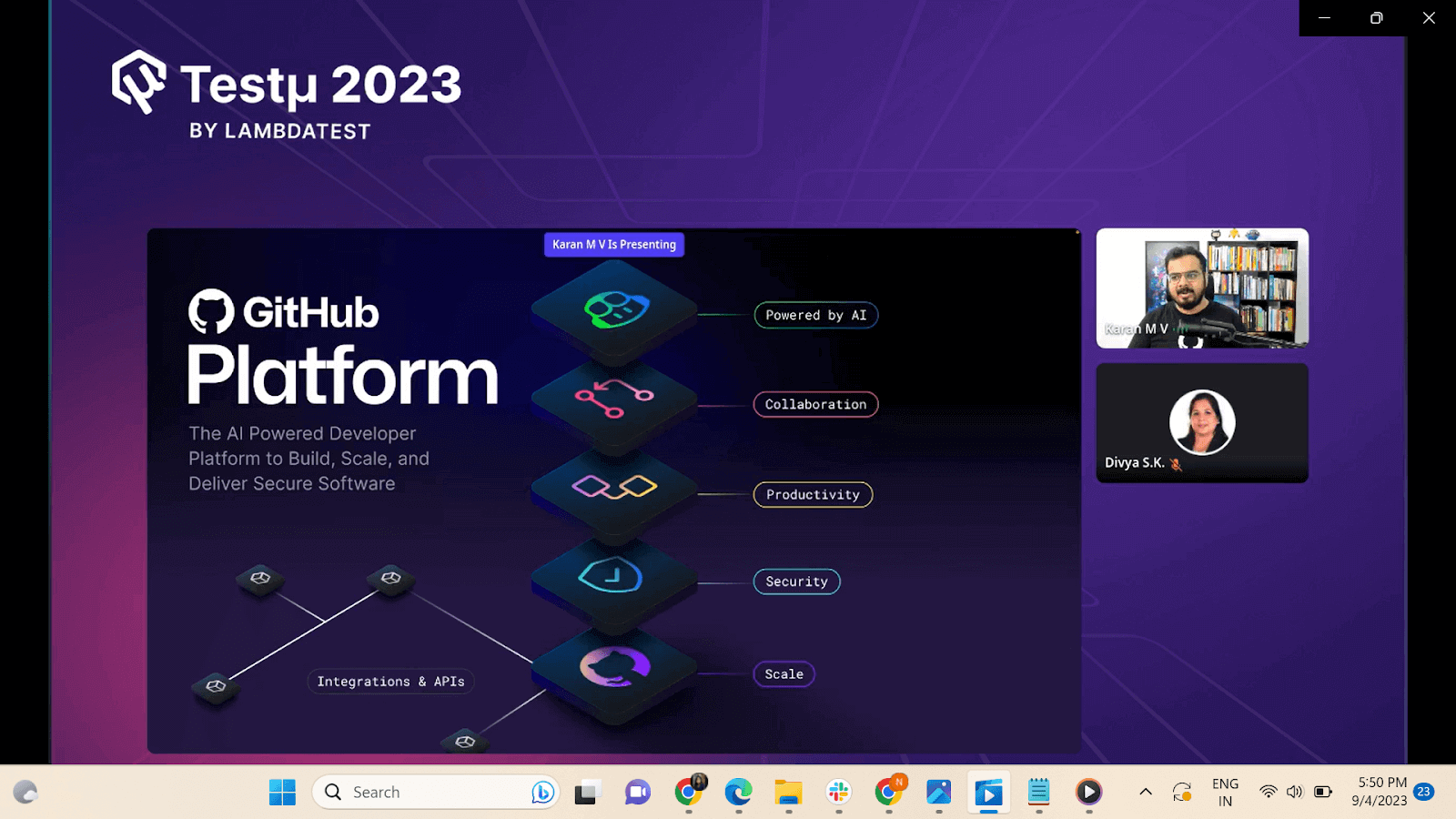Click the 'Security' label

[796, 581]
